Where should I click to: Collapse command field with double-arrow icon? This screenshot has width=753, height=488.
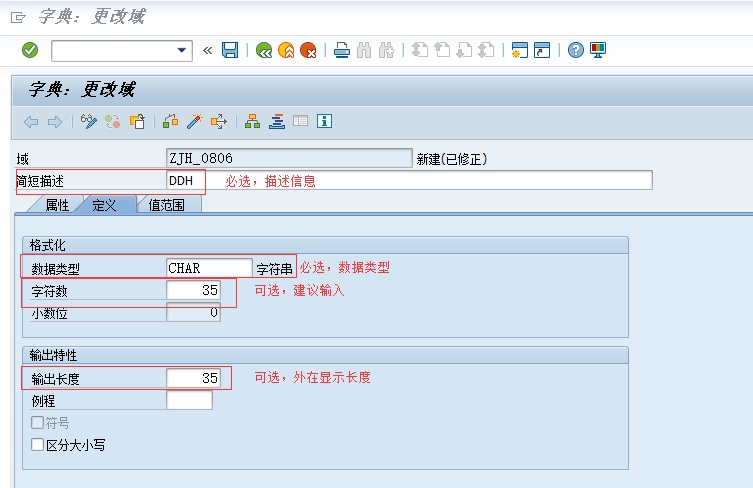click(207, 50)
